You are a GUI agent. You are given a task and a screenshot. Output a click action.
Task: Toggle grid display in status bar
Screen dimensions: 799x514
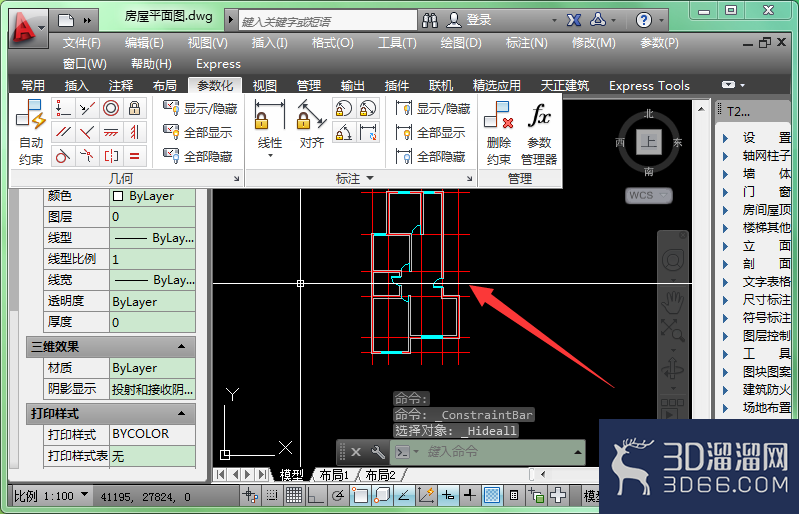point(294,495)
